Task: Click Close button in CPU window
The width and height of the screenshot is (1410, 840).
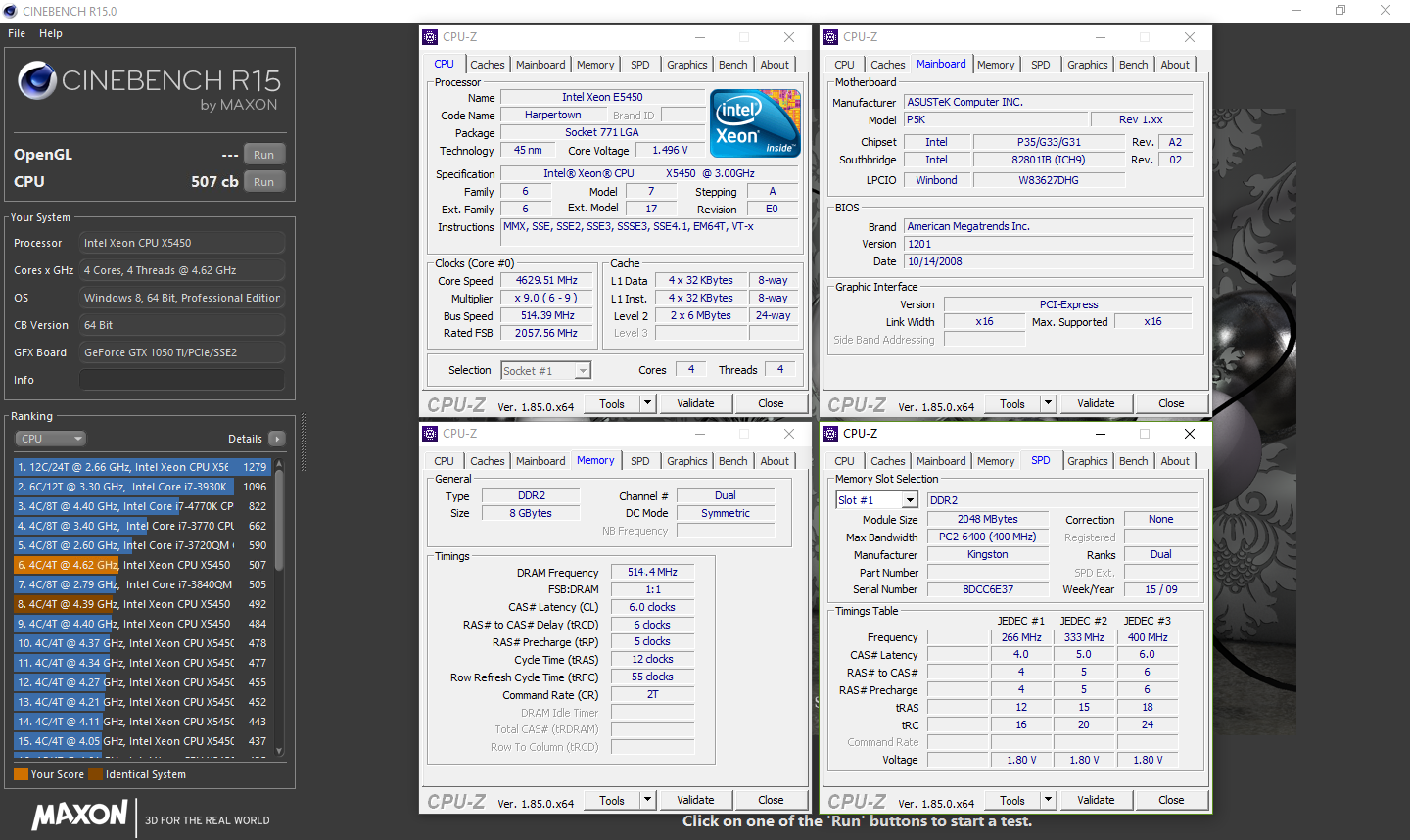Action: pos(771,403)
